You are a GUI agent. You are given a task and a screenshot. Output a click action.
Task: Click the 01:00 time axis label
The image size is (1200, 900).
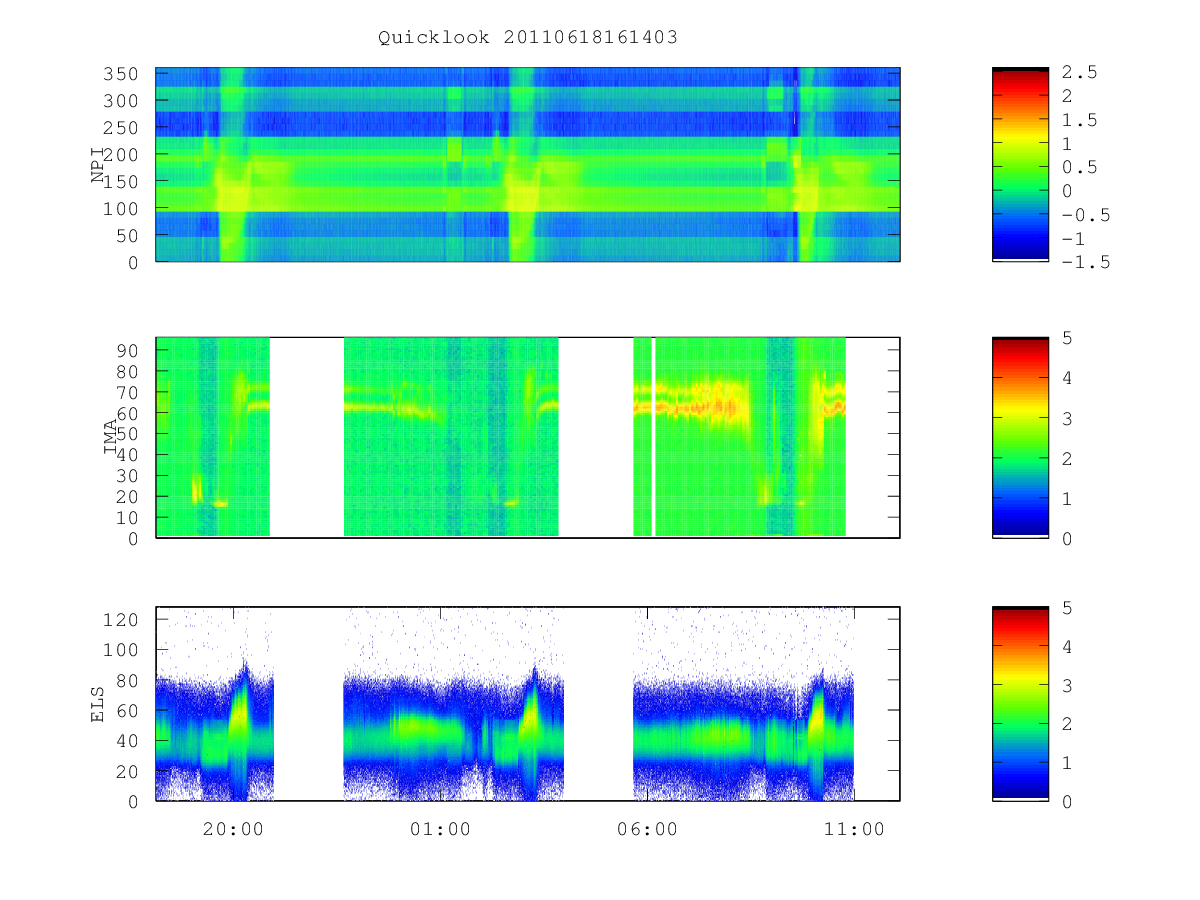click(441, 829)
